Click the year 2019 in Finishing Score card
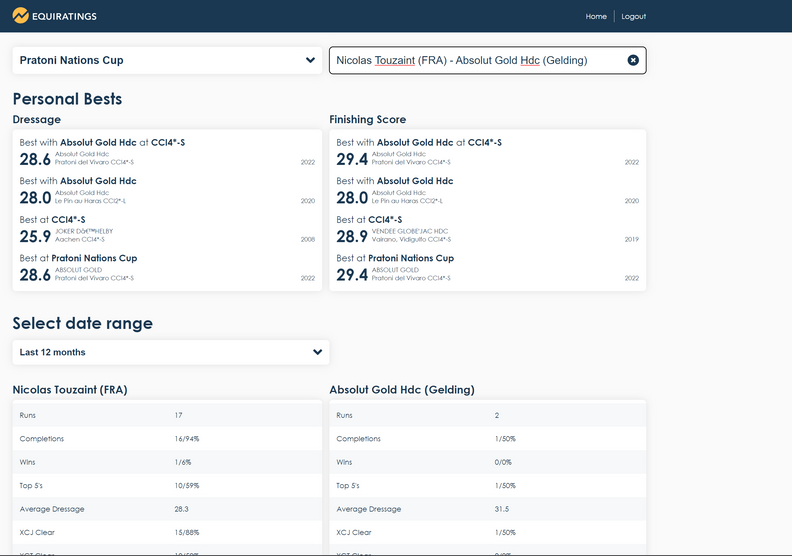The width and height of the screenshot is (792, 556). (x=631, y=239)
